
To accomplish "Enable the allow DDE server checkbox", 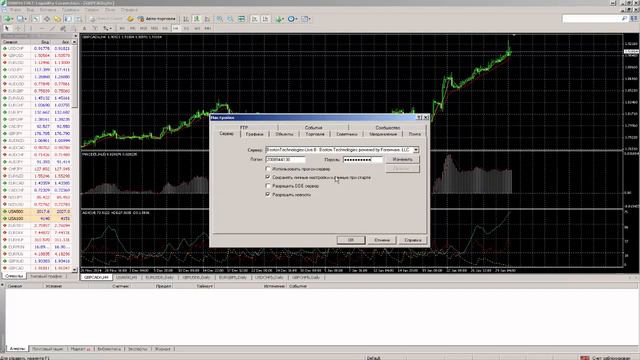I will tap(268, 186).
